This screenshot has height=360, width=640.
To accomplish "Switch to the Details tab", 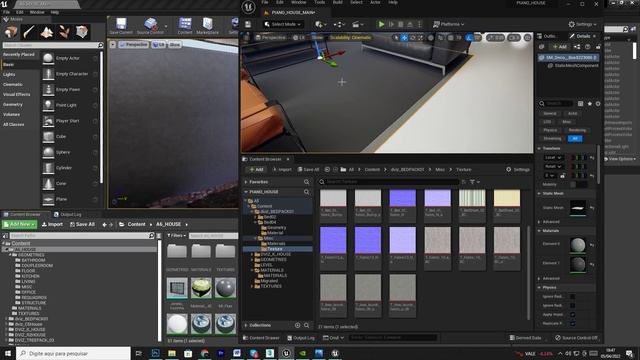I will 583,36.
